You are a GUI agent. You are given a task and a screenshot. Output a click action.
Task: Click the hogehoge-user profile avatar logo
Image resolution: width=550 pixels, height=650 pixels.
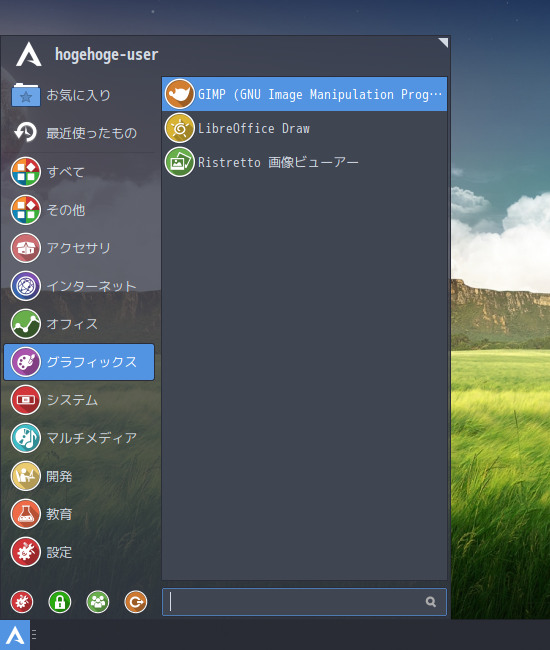tap(29, 54)
